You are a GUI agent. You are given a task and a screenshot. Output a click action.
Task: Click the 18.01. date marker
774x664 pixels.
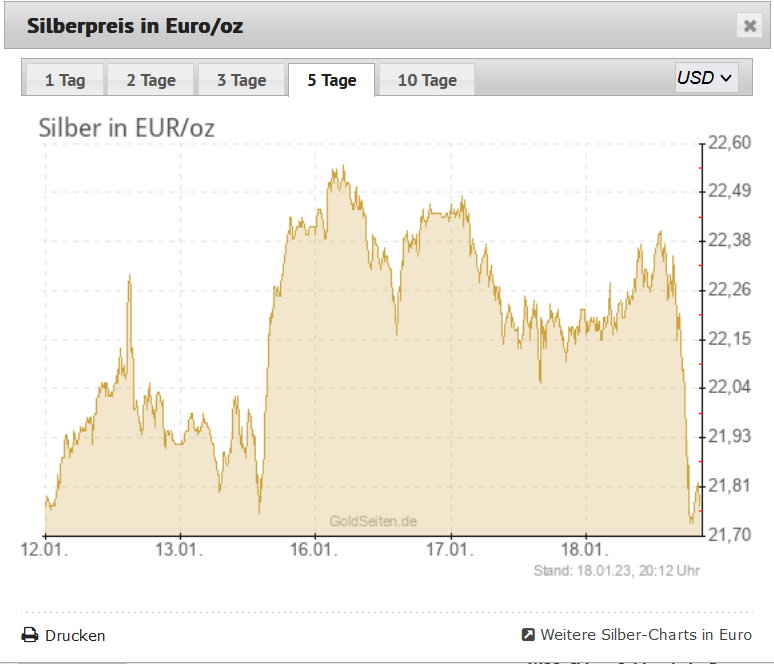585,549
